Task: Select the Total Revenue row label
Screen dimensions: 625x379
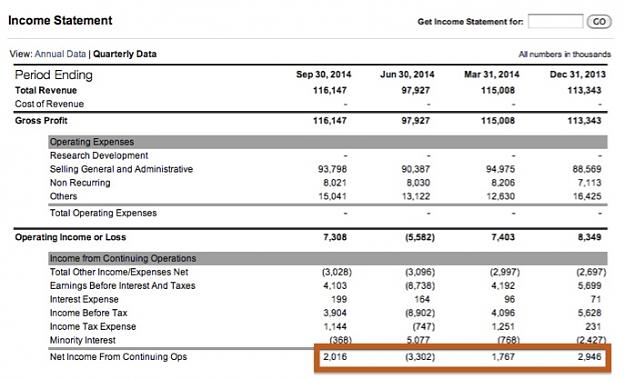Action: point(46,90)
